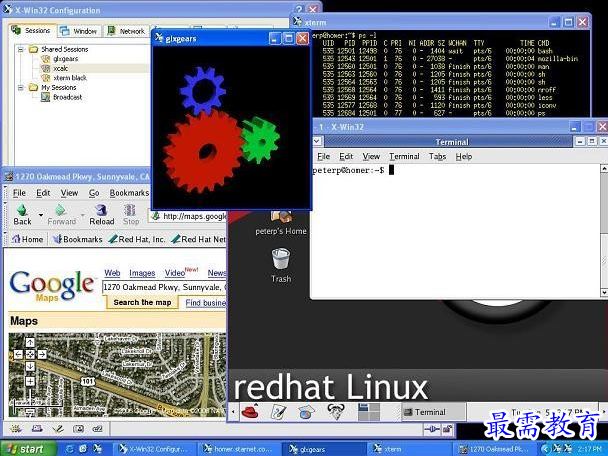Recenter map with the center pan button

30,354
